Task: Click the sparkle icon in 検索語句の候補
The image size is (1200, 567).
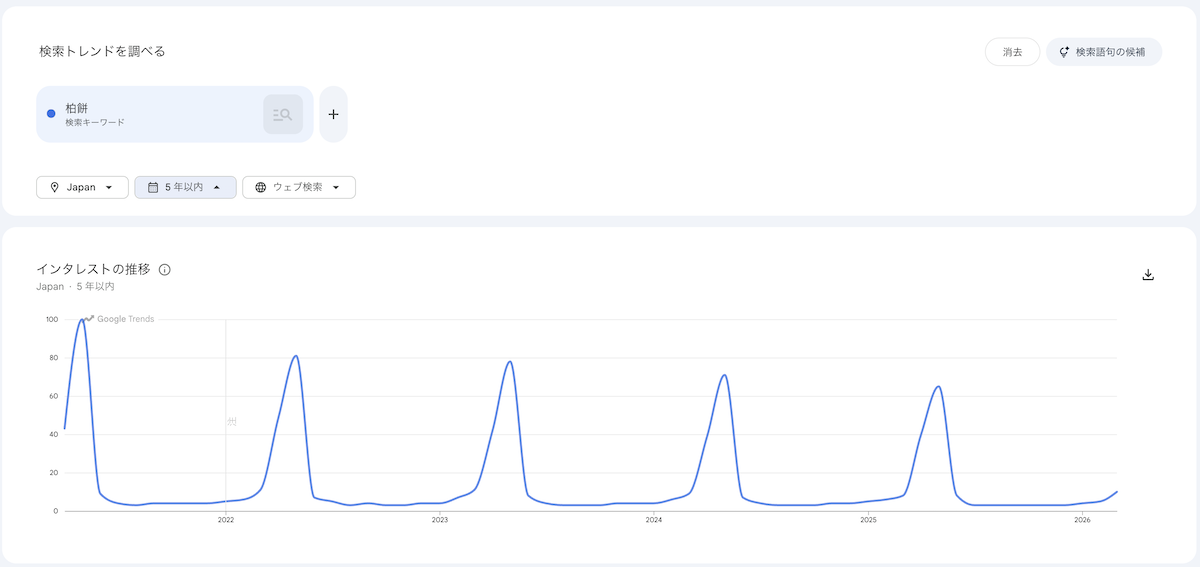Action: [x=1065, y=52]
